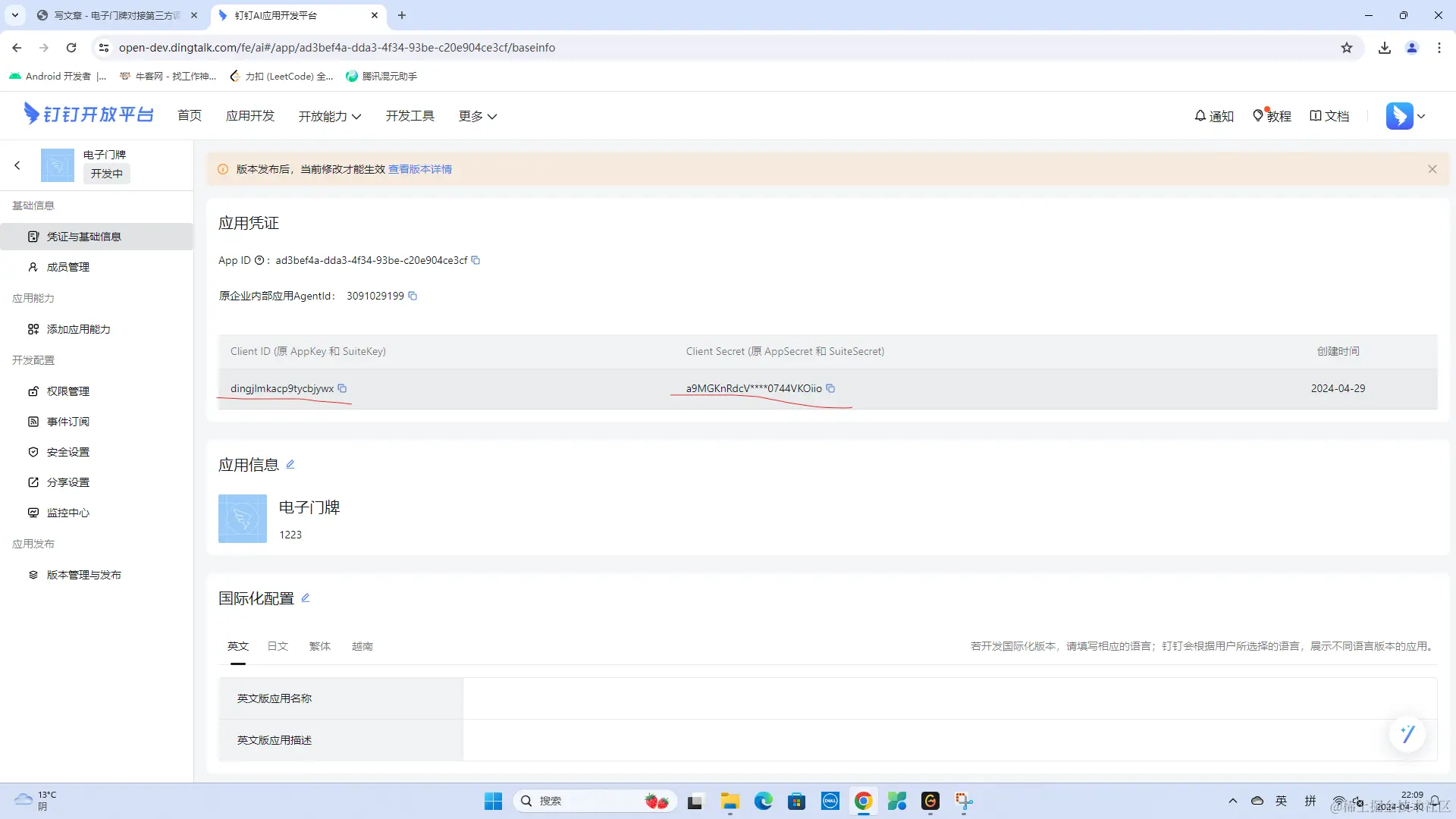Viewport: 1456px width, 819px height.
Task: Copy the AgentId number
Action: pyautogui.click(x=413, y=296)
